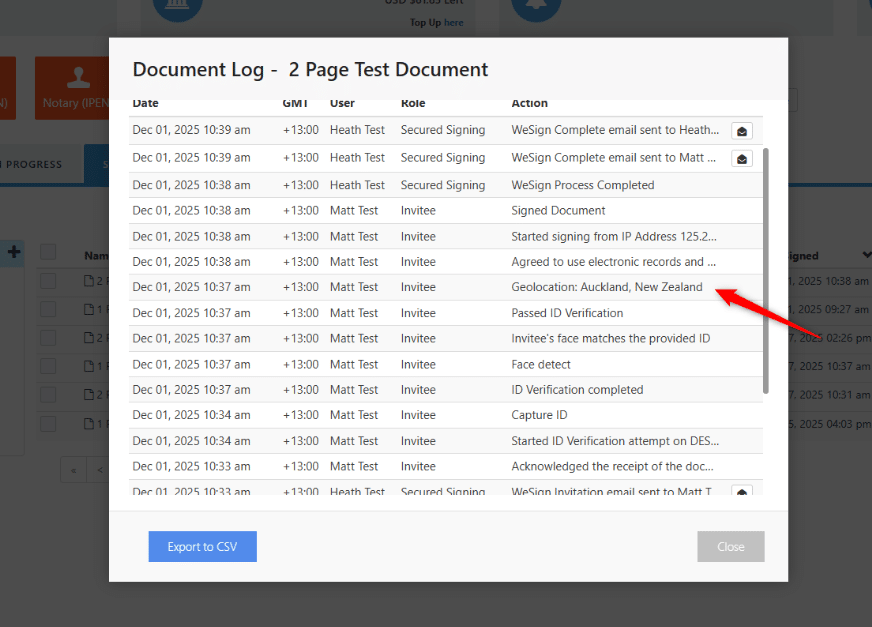The image size is (872, 627).
Task: Tick the select-all checkbox in list header
Action: point(48,253)
